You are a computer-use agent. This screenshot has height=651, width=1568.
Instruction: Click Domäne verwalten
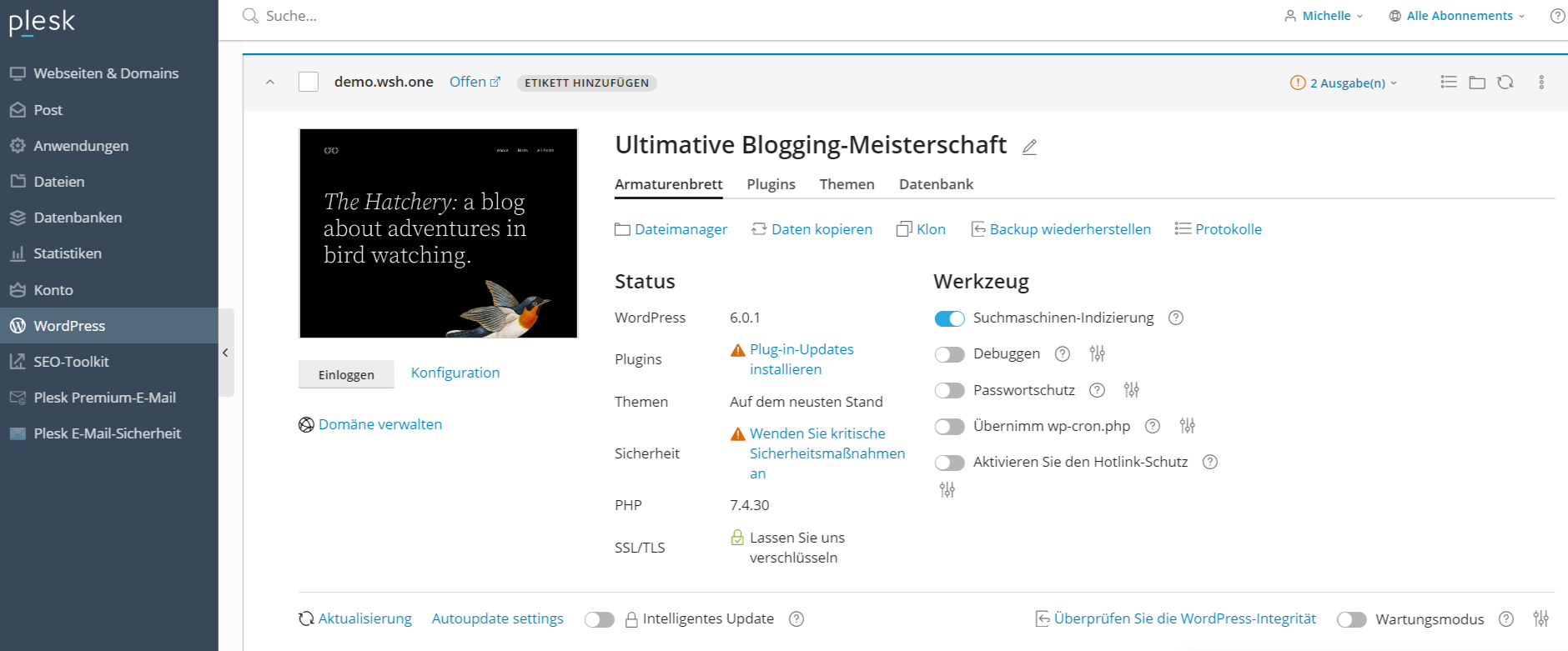(370, 424)
